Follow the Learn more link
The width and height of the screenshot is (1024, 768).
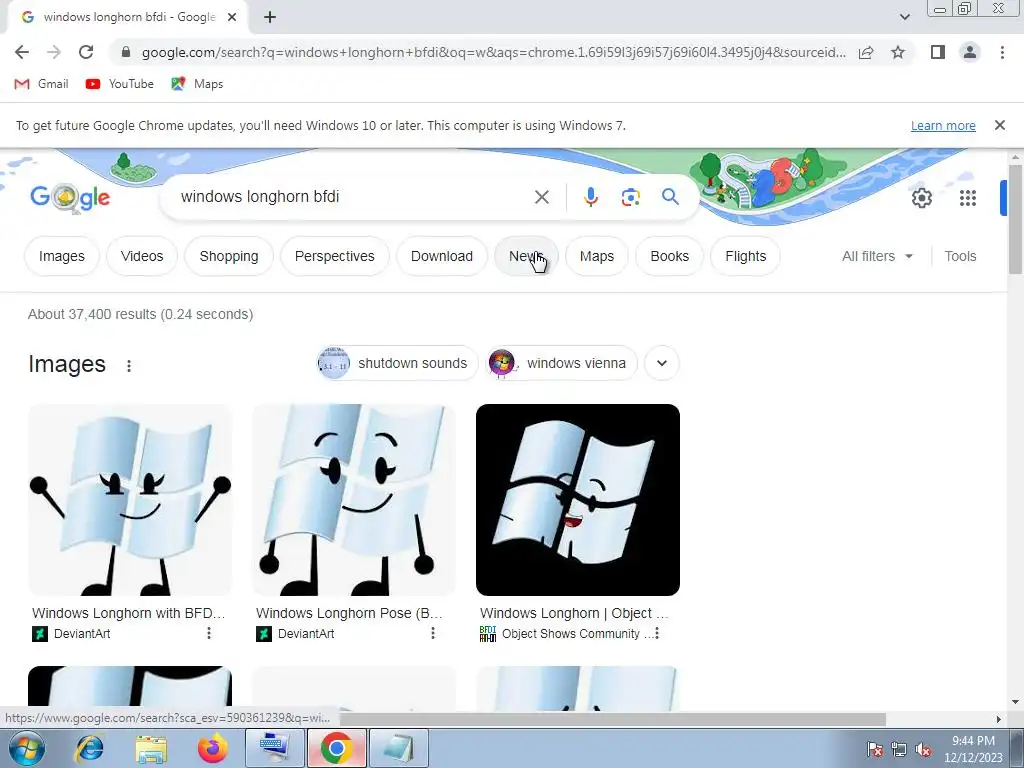pyautogui.click(x=943, y=125)
